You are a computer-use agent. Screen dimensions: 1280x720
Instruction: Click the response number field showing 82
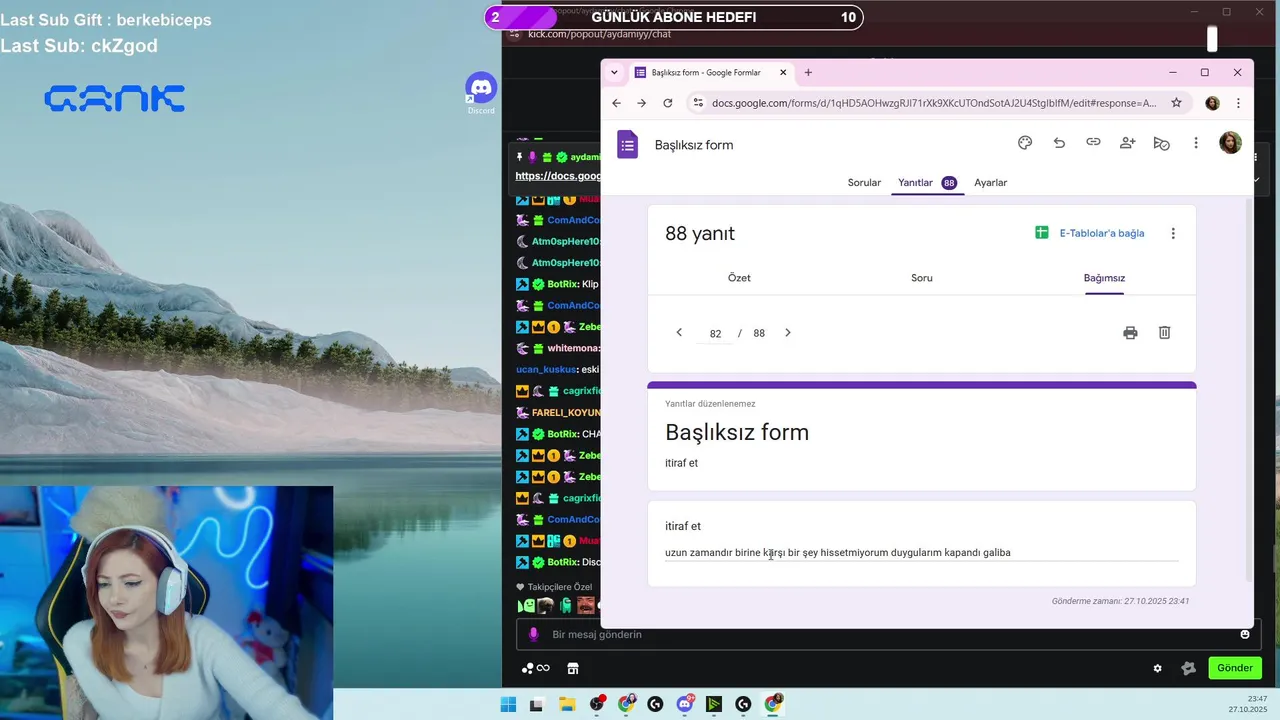point(715,334)
